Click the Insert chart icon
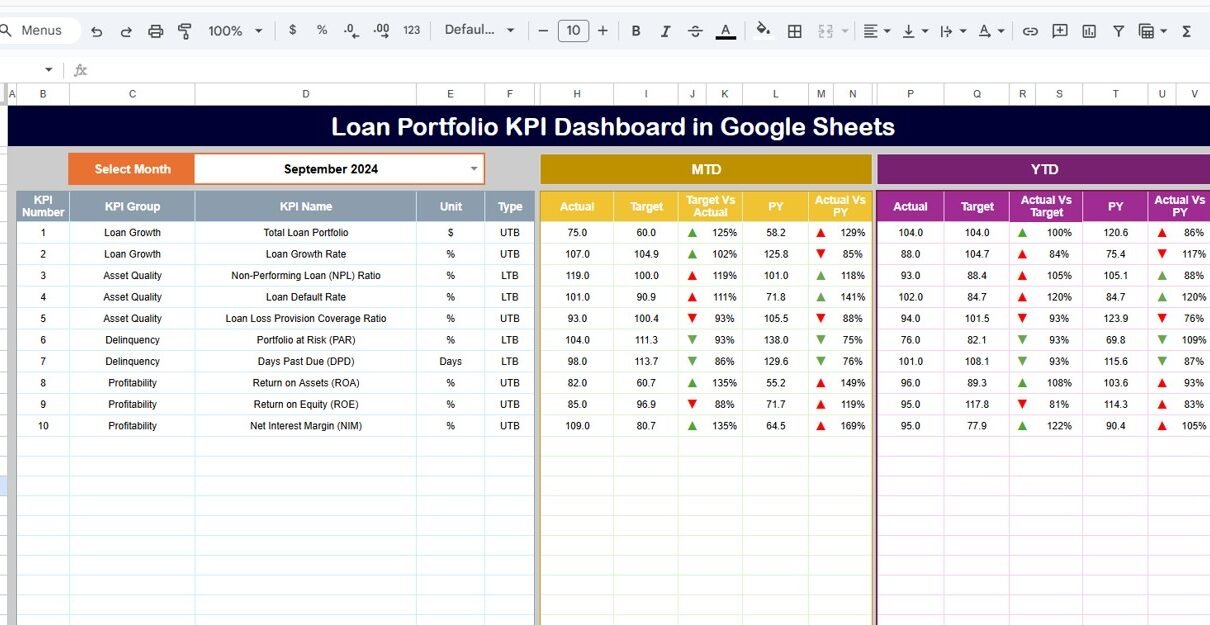The image size is (1210, 625). 1089,31
